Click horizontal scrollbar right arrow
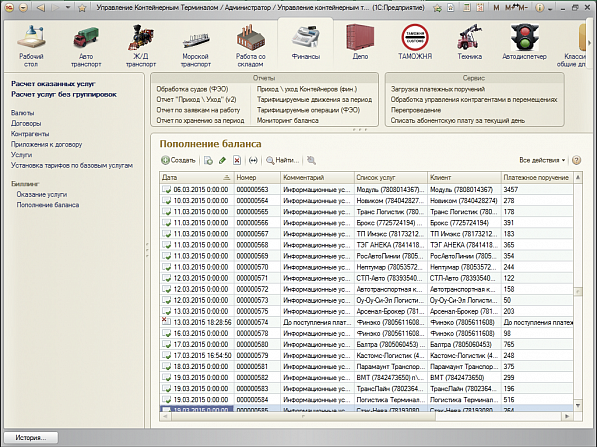 click(567, 417)
